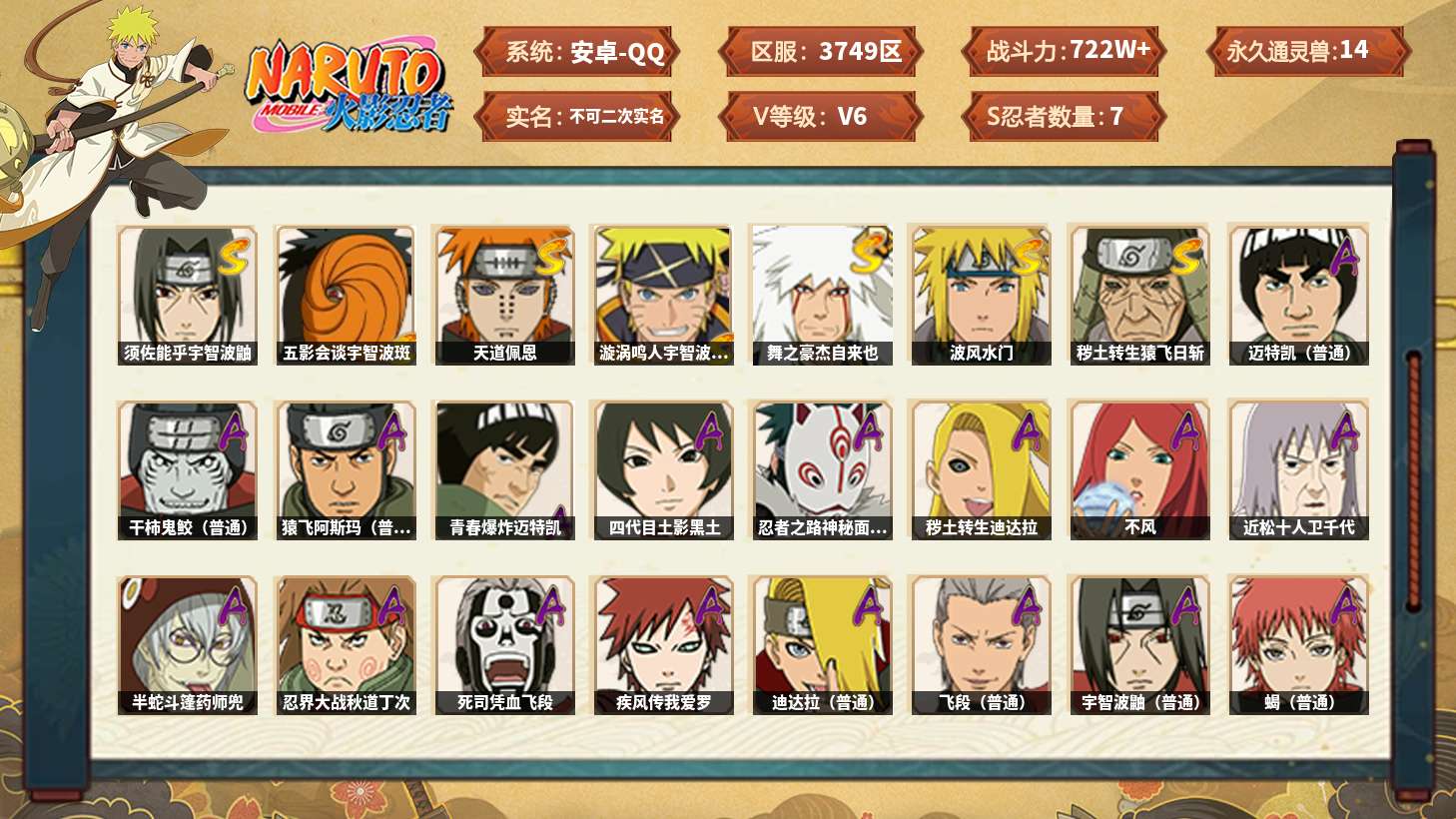Select the 近松十人卫千代 ninja card
This screenshot has width=1456, height=819.
tap(1298, 470)
